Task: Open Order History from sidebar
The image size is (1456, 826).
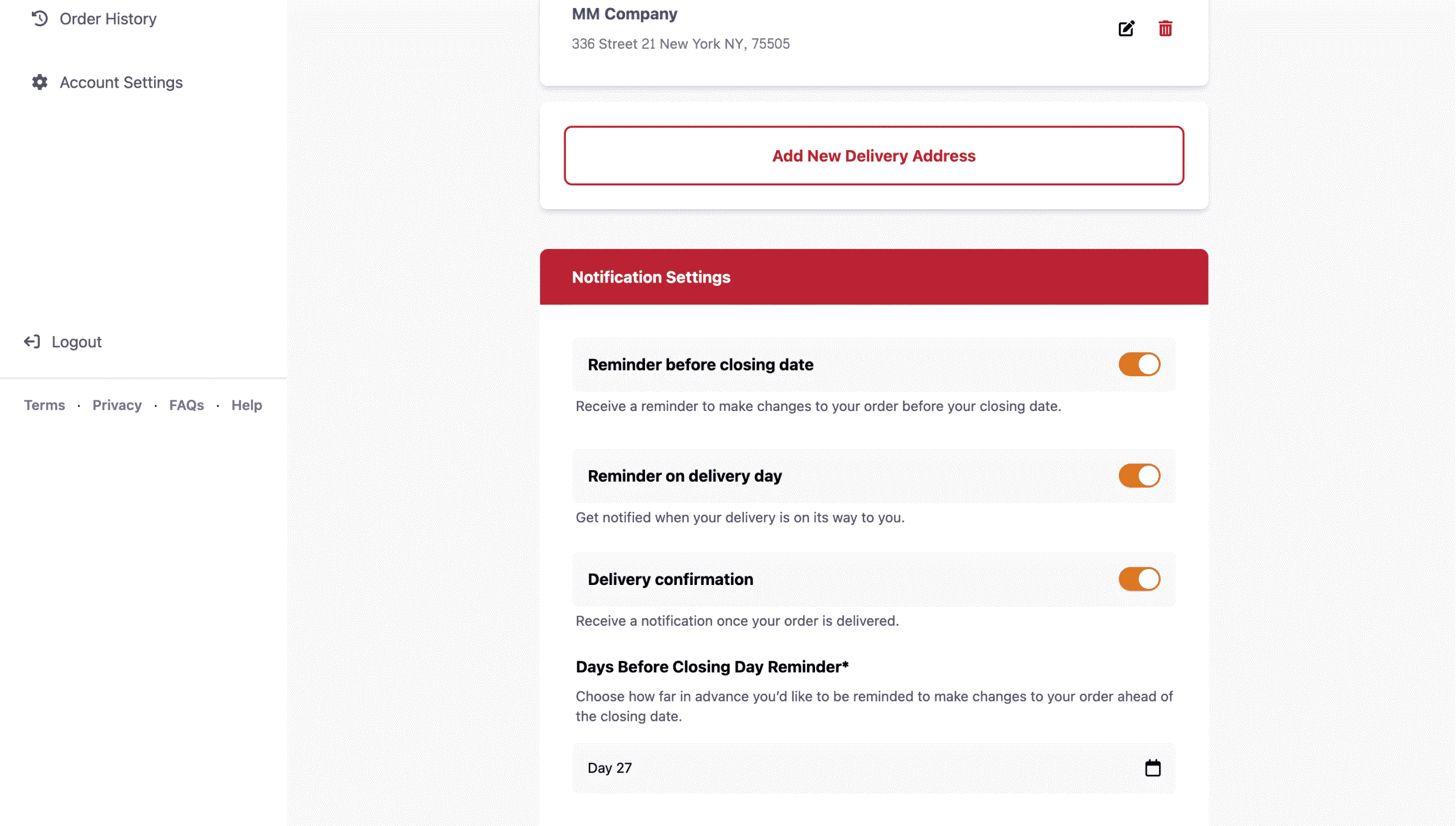Action: click(108, 19)
